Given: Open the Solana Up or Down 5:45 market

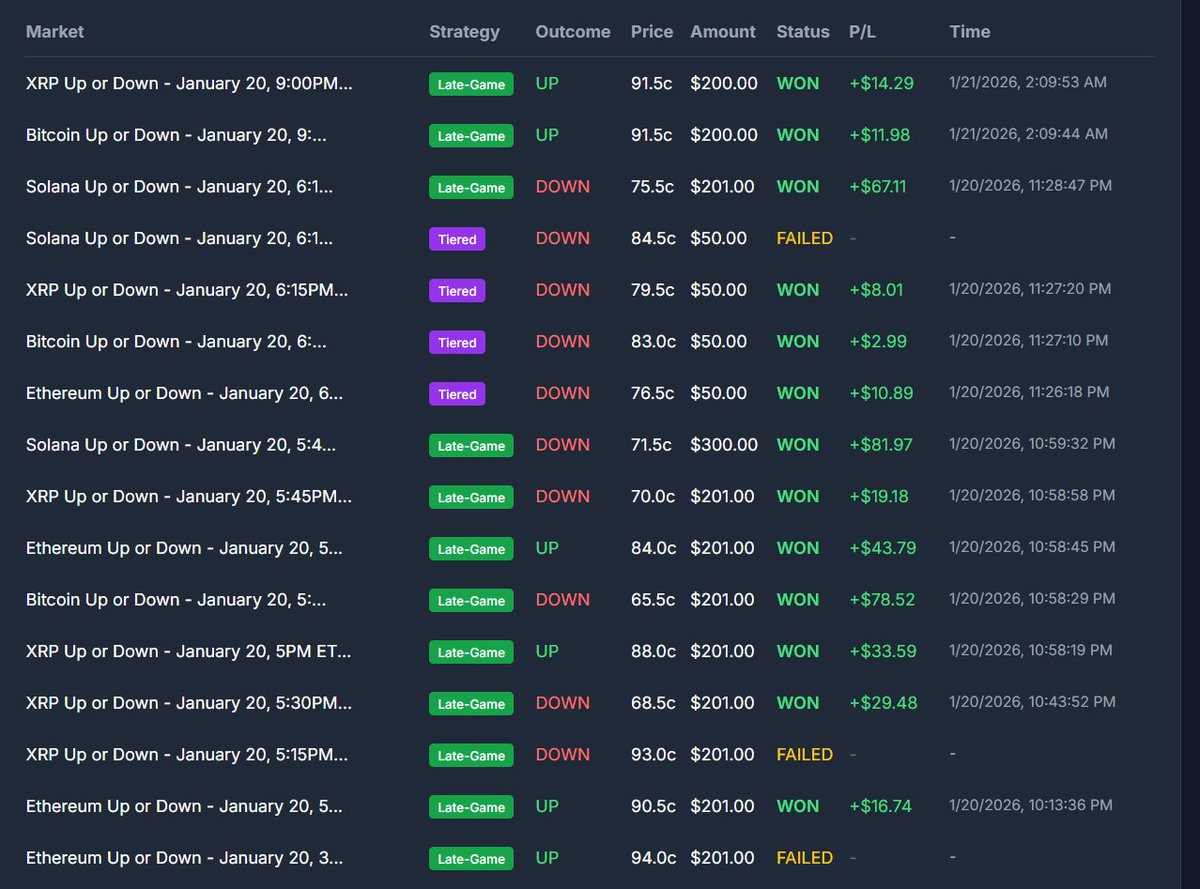Looking at the screenshot, I should point(180,444).
